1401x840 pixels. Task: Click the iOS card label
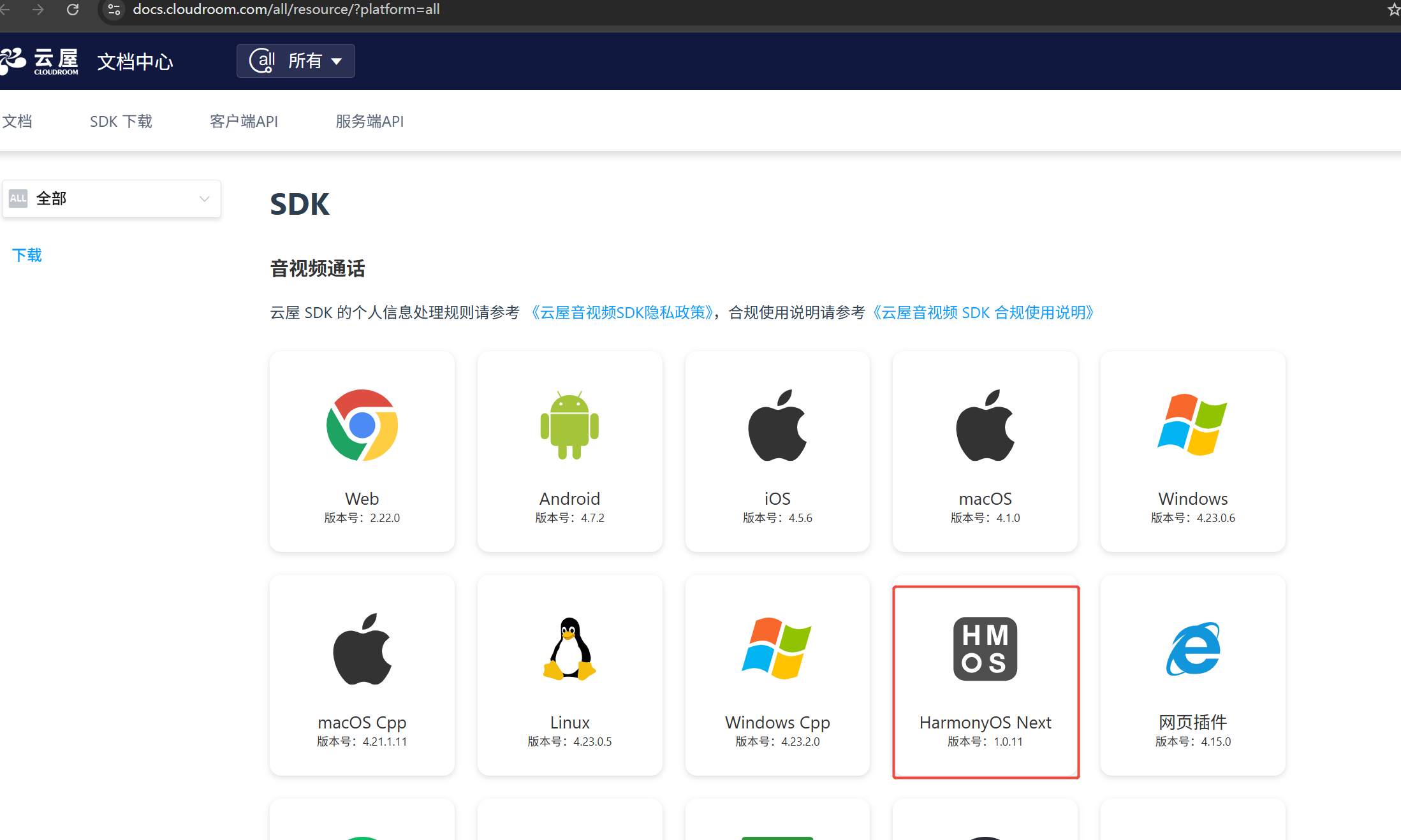(777, 498)
